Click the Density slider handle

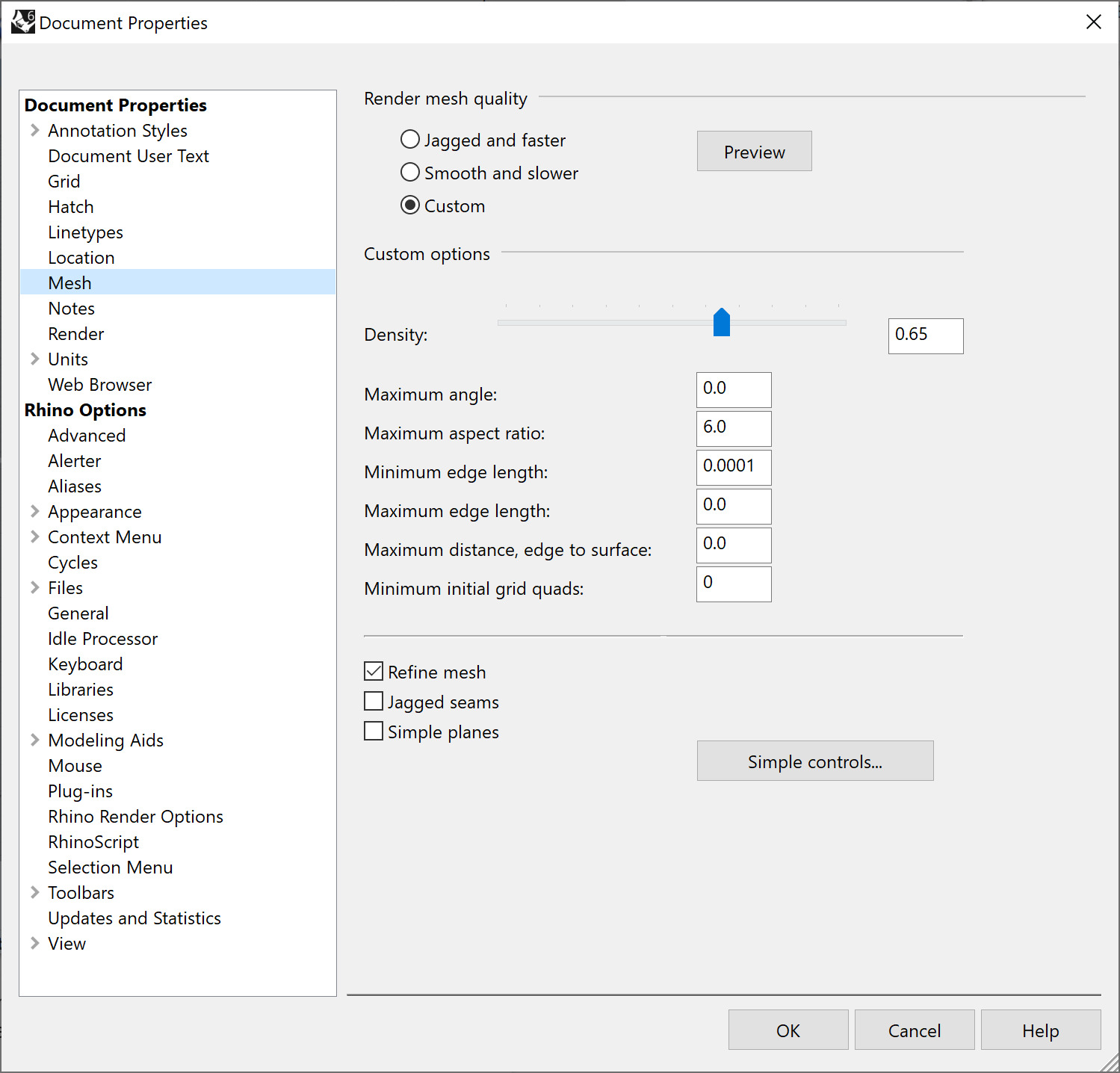(x=721, y=323)
